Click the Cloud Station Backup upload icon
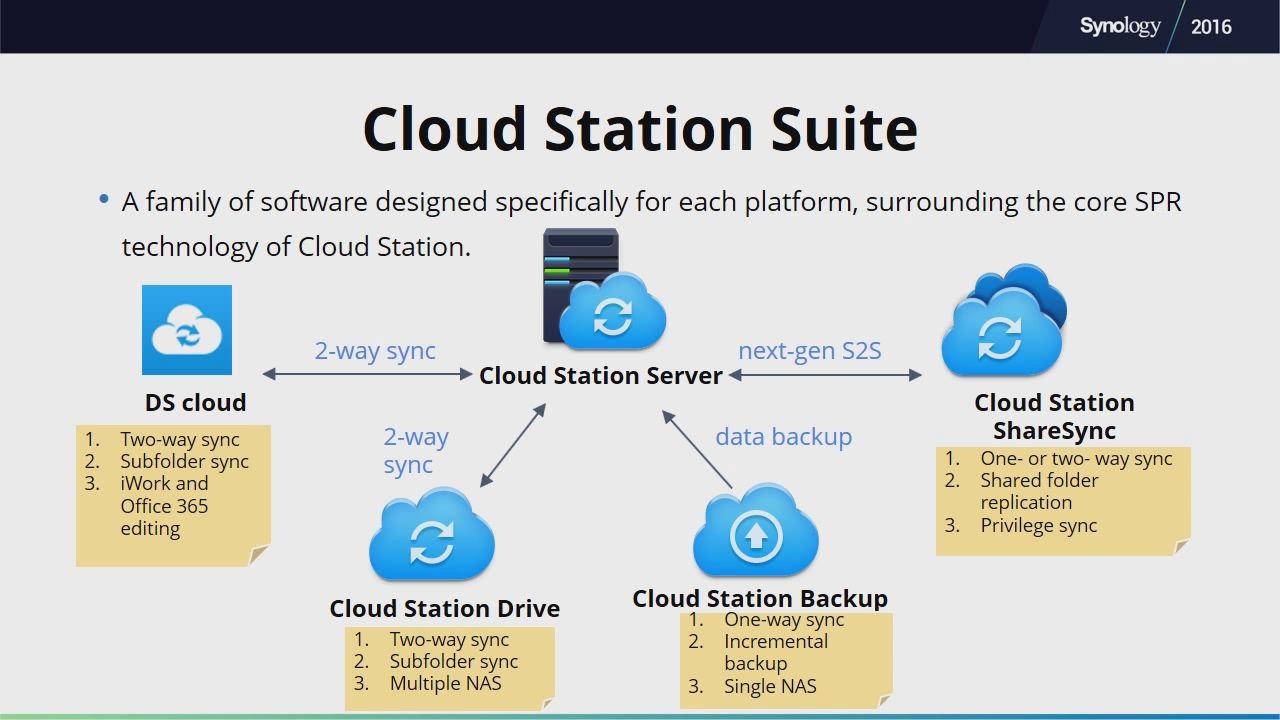1280x720 pixels. tap(756, 531)
